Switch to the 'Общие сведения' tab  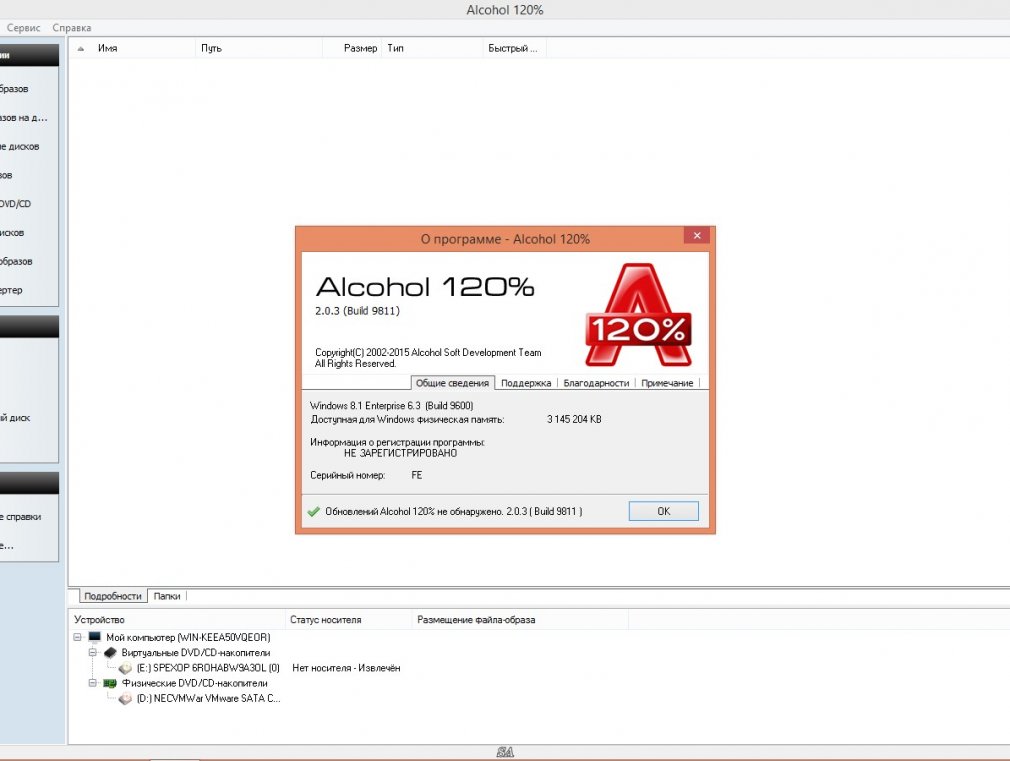click(452, 383)
